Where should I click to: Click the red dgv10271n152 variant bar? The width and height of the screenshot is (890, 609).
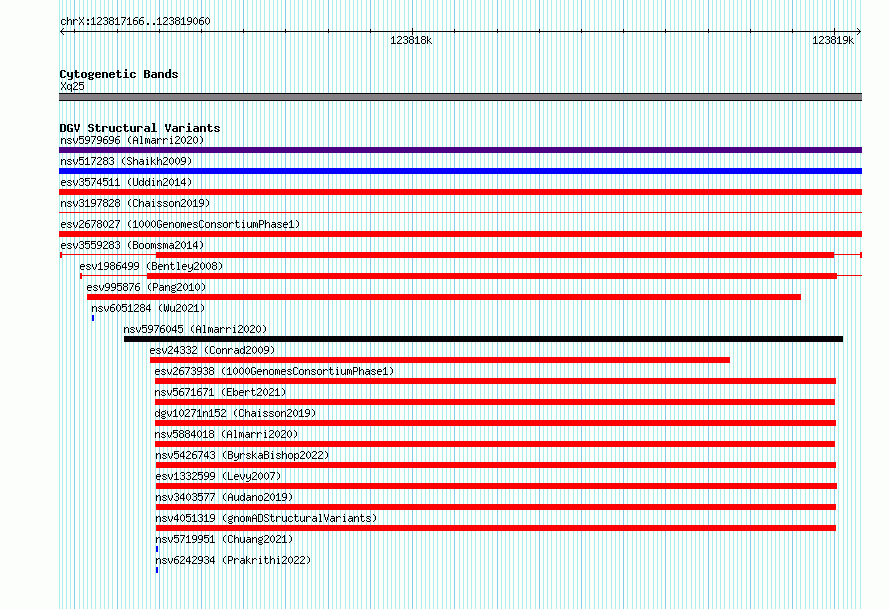click(x=496, y=423)
